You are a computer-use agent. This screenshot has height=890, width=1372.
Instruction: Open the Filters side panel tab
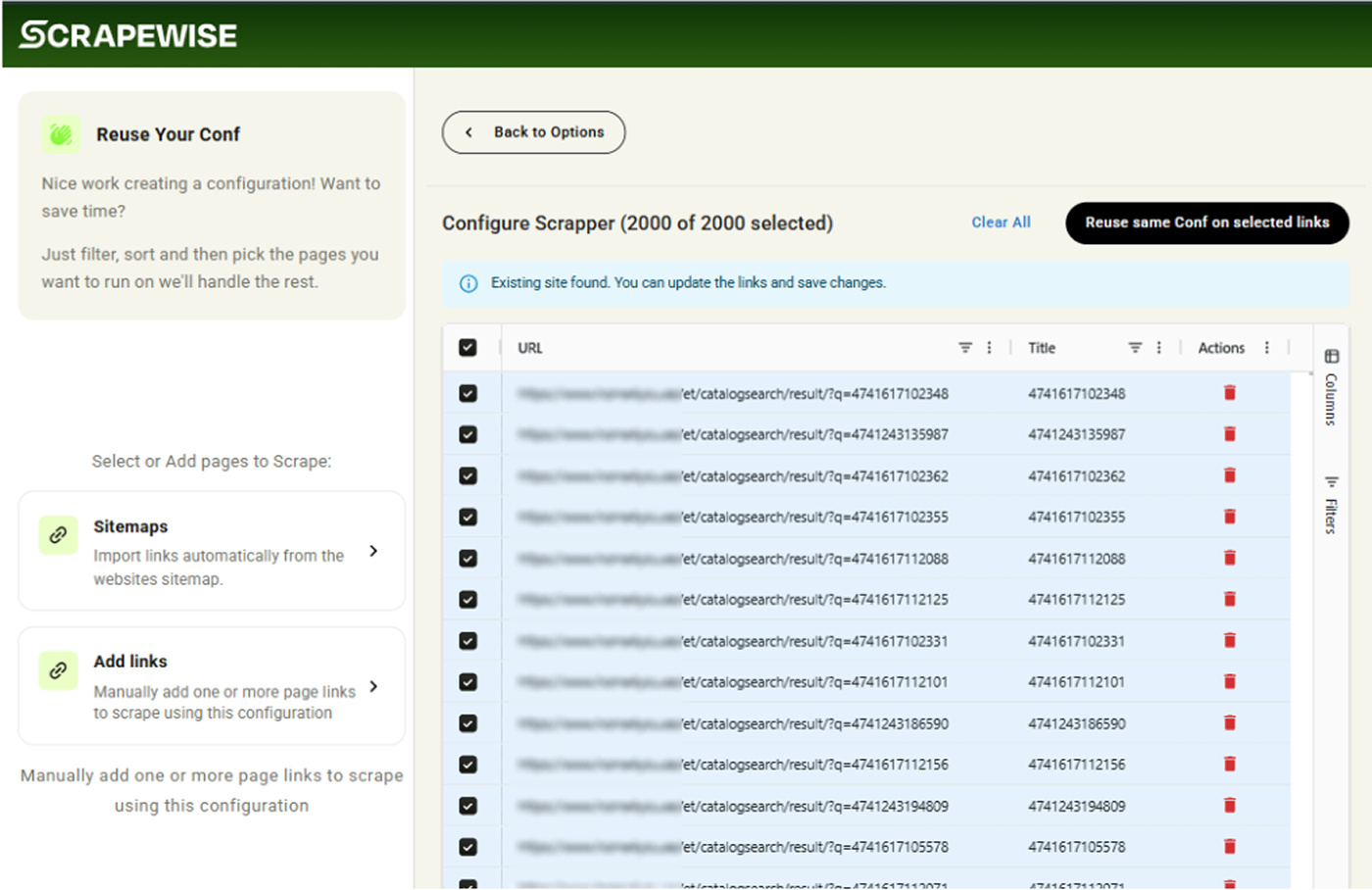(1331, 505)
